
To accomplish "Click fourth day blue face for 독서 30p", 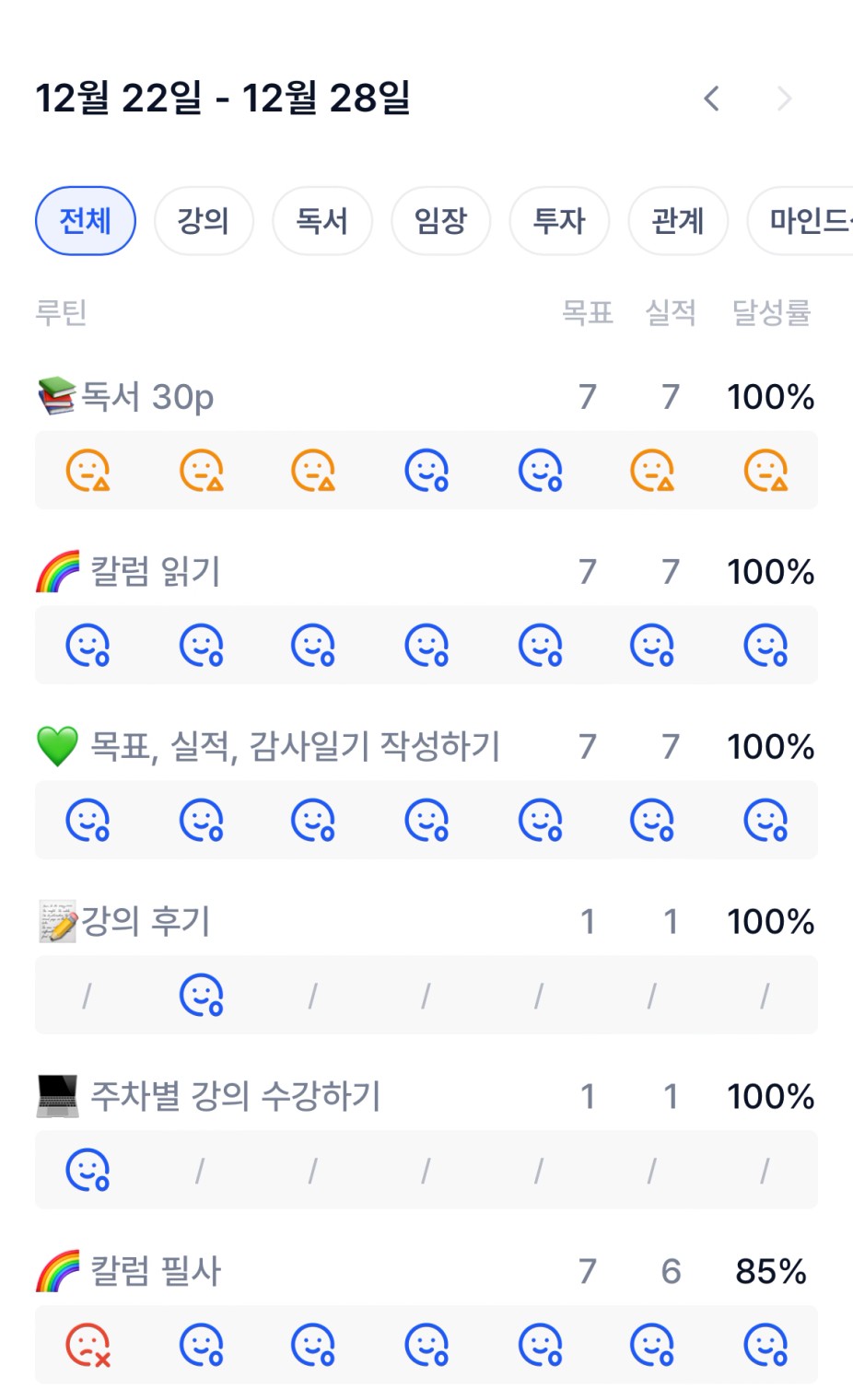I will coord(426,471).
